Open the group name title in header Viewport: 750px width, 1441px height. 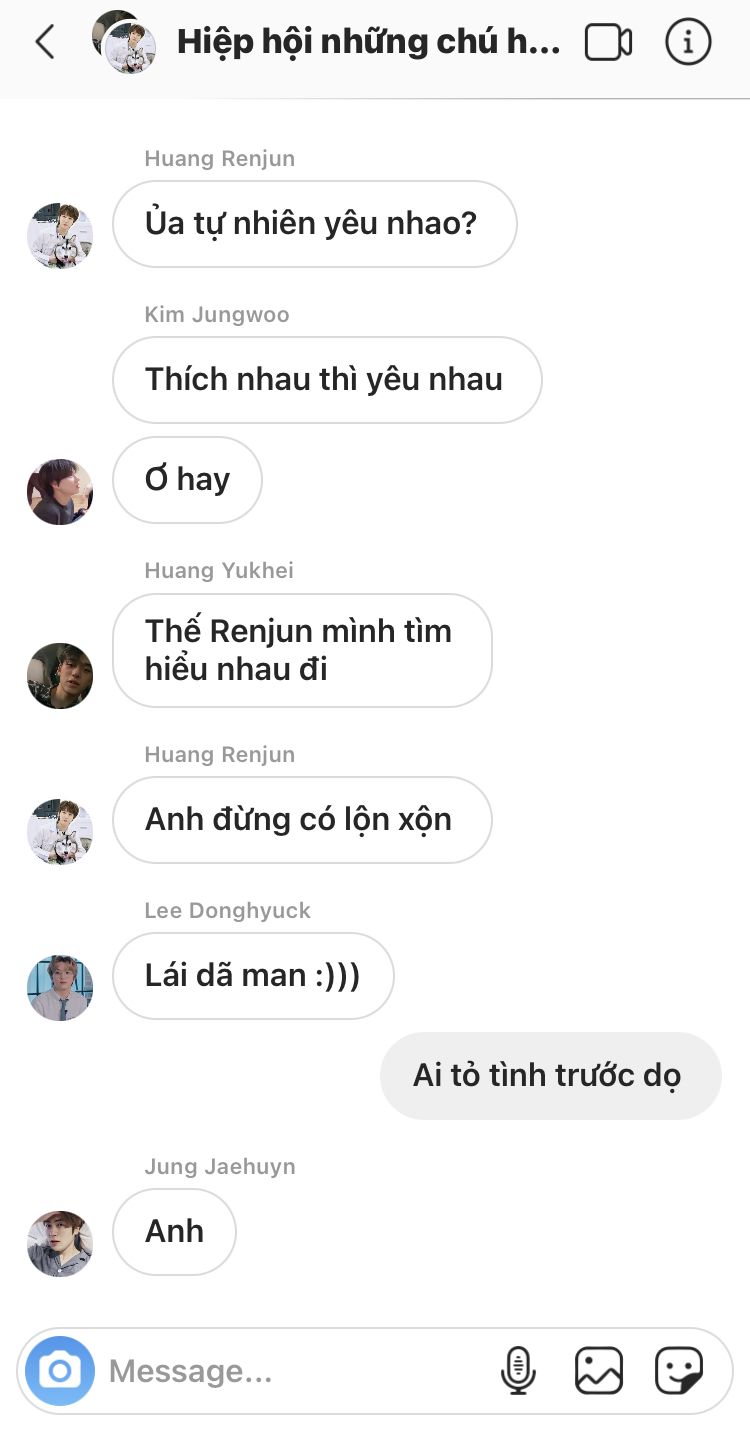[368, 42]
